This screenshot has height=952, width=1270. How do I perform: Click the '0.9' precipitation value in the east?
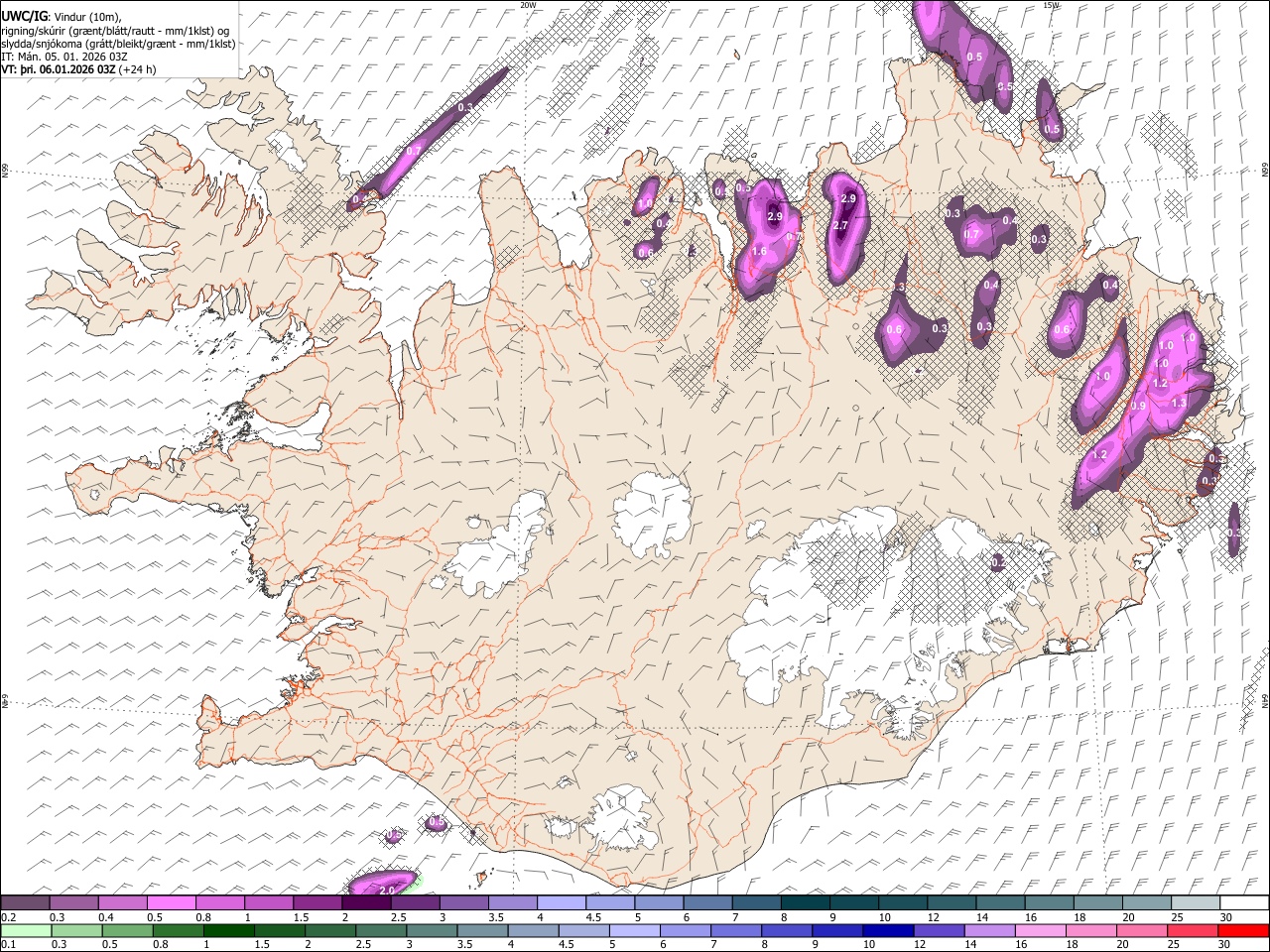(x=1139, y=406)
